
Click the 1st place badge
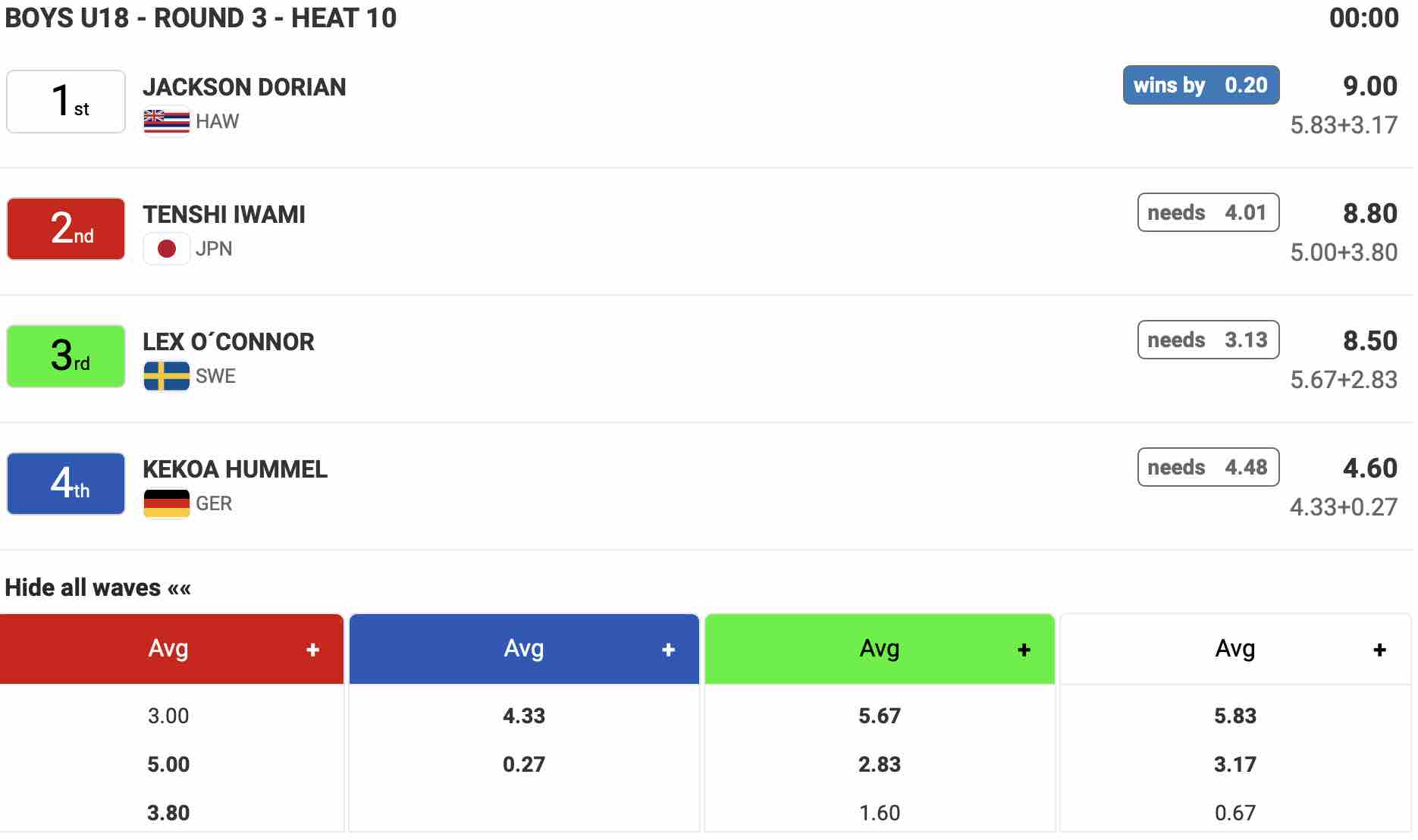pyautogui.click(x=66, y=102)
